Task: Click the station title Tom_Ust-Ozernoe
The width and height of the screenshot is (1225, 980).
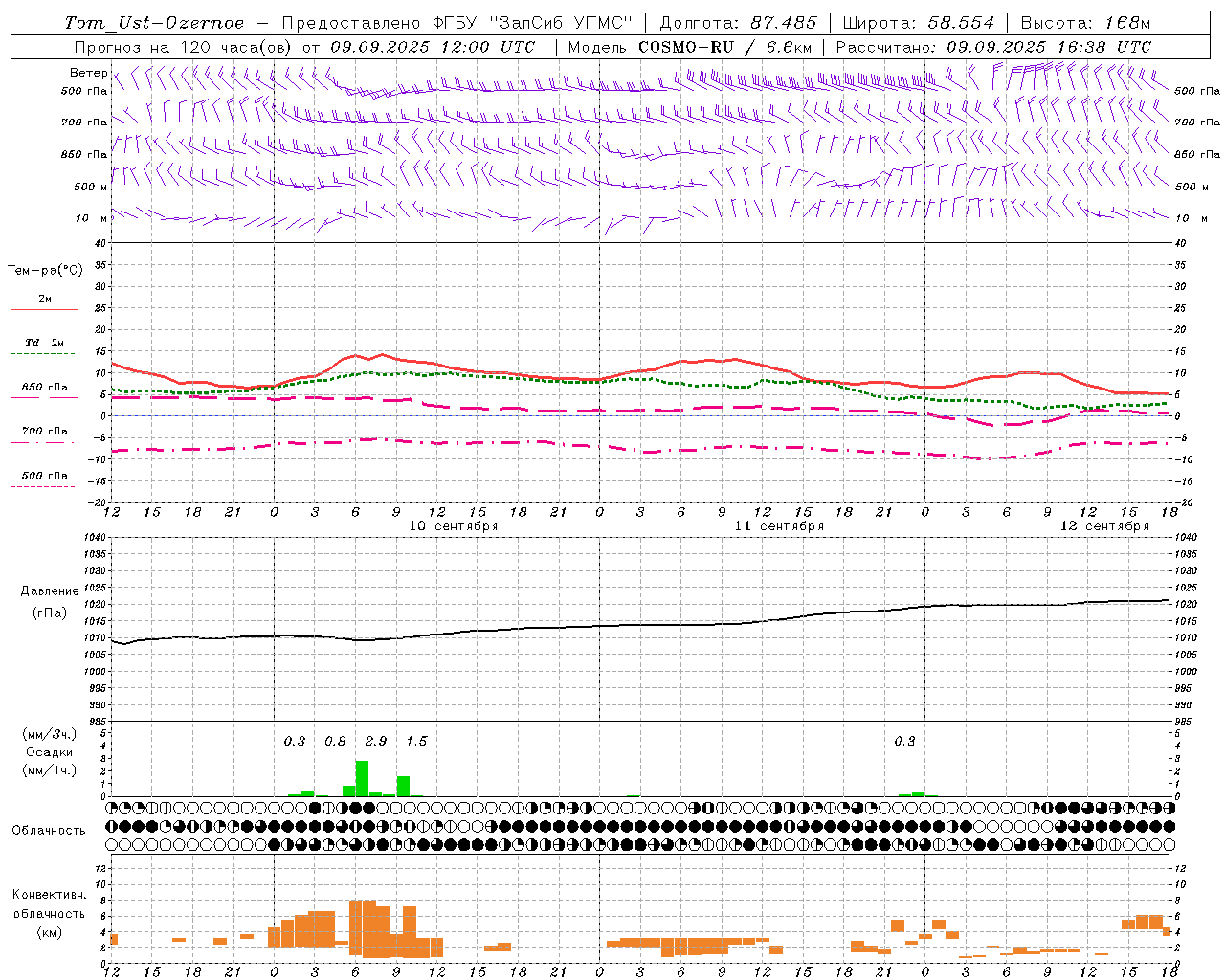Action: point(154,23)
